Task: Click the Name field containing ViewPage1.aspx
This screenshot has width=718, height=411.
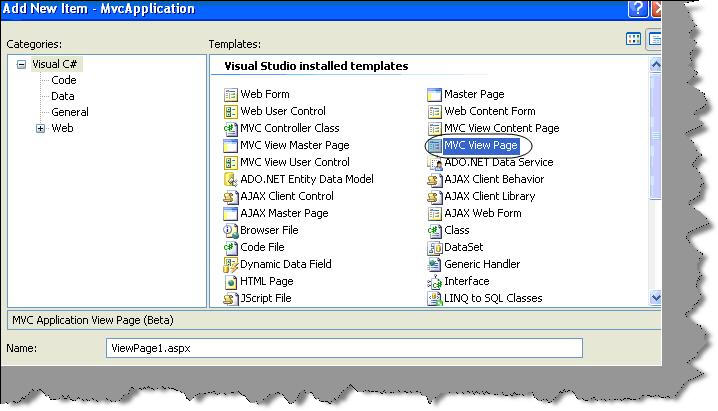Action: click(344, 348)
